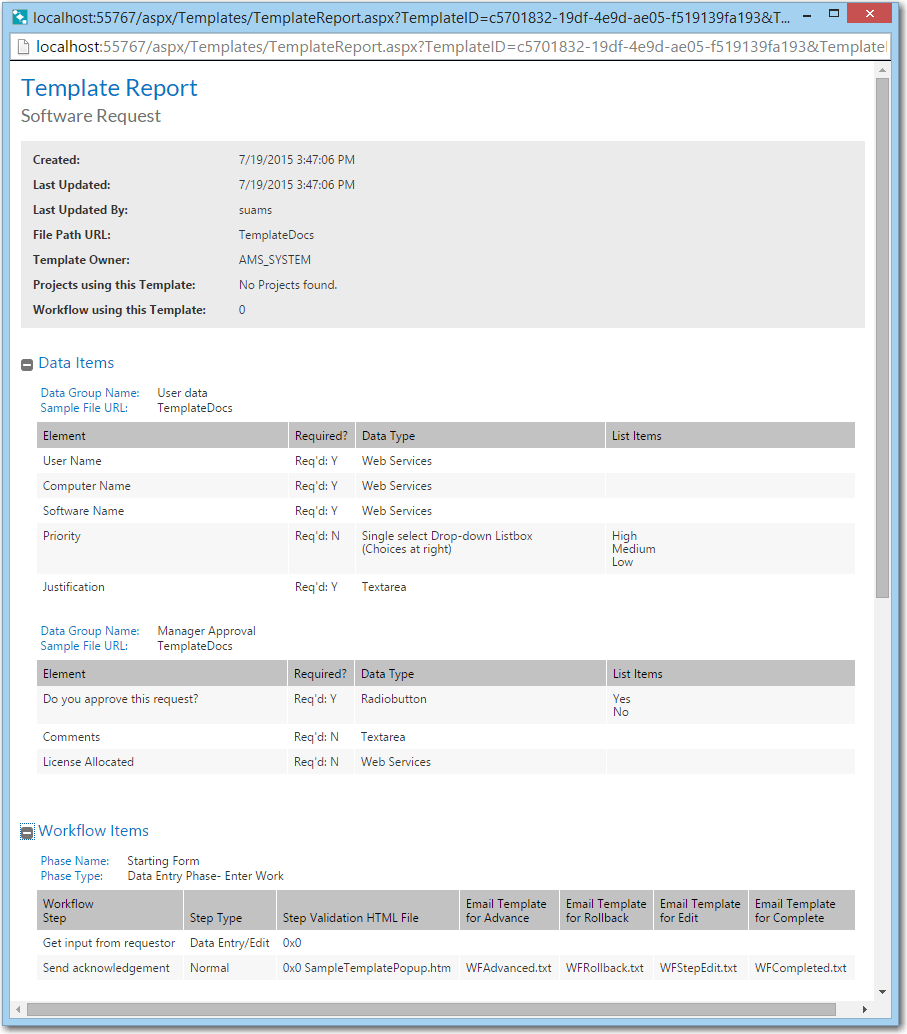This screenshot has width=907, height=1034.
Task: Click 'Data Entry/Edit' step type cell
Action: click(230, 943)
